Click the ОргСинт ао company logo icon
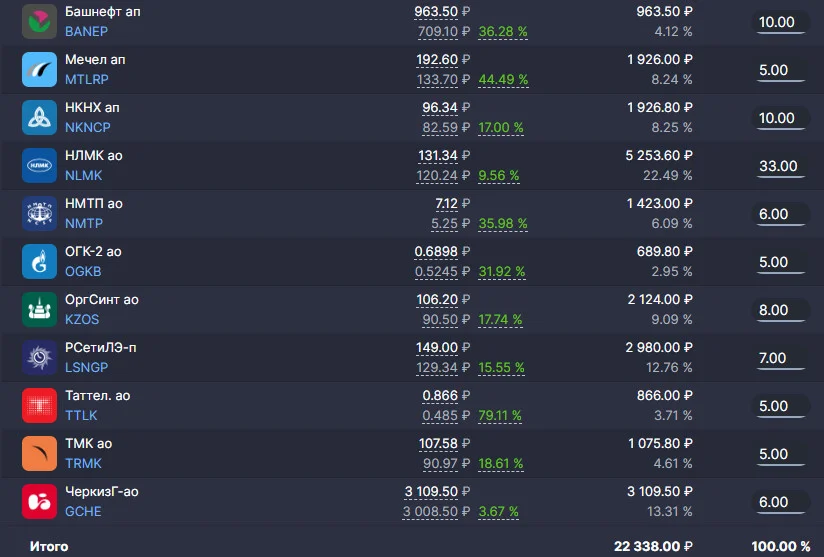This screenshot has width=824, height=557. [39, 310]
